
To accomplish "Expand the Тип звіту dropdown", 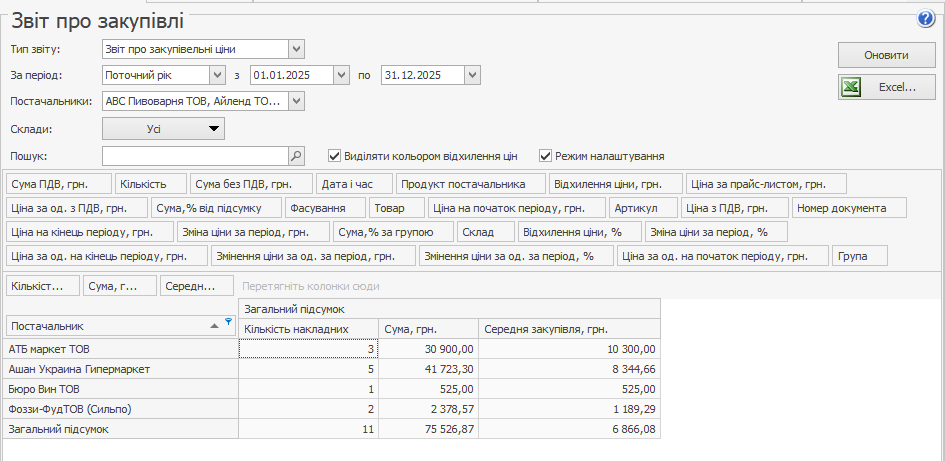I will pyautogui.click(x=296, y=49).
